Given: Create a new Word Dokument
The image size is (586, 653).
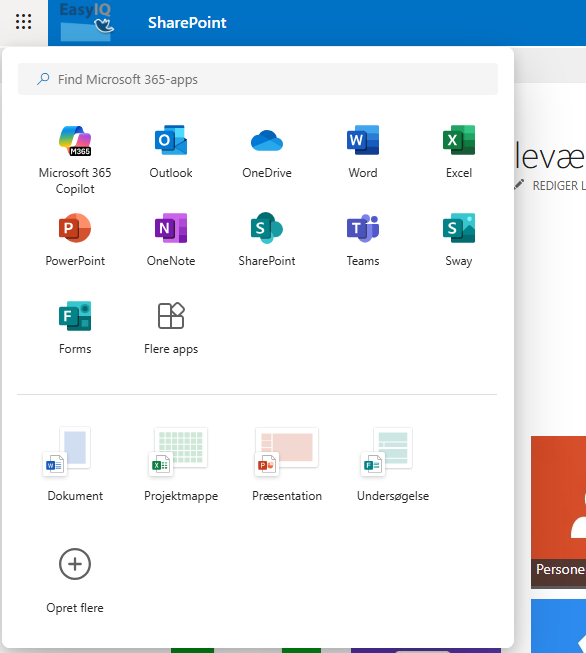Looking at the screenshot, I should 75,464.
